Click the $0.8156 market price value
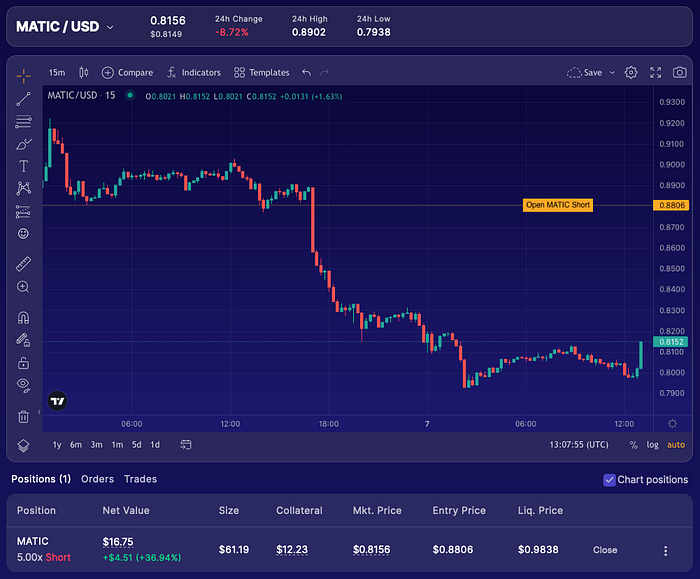Image resolution: width=700 pixels, height=579 pixels. click(x=371, y=550)
